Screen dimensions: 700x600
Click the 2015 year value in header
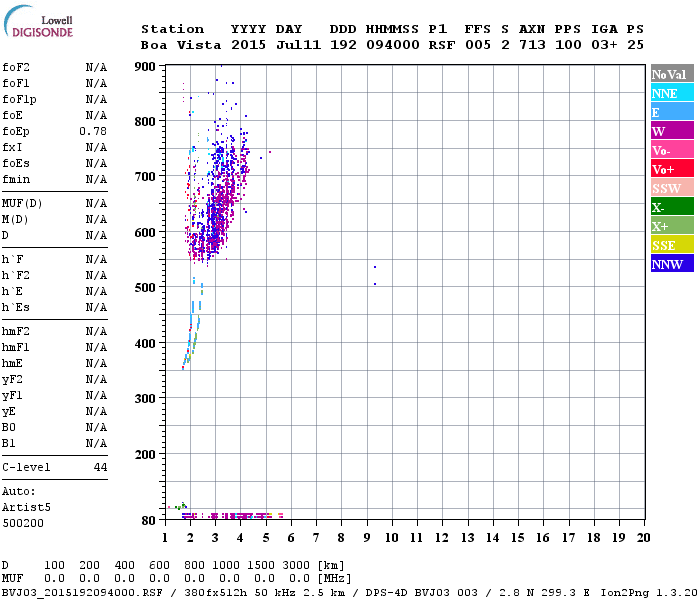coord(248,45)
